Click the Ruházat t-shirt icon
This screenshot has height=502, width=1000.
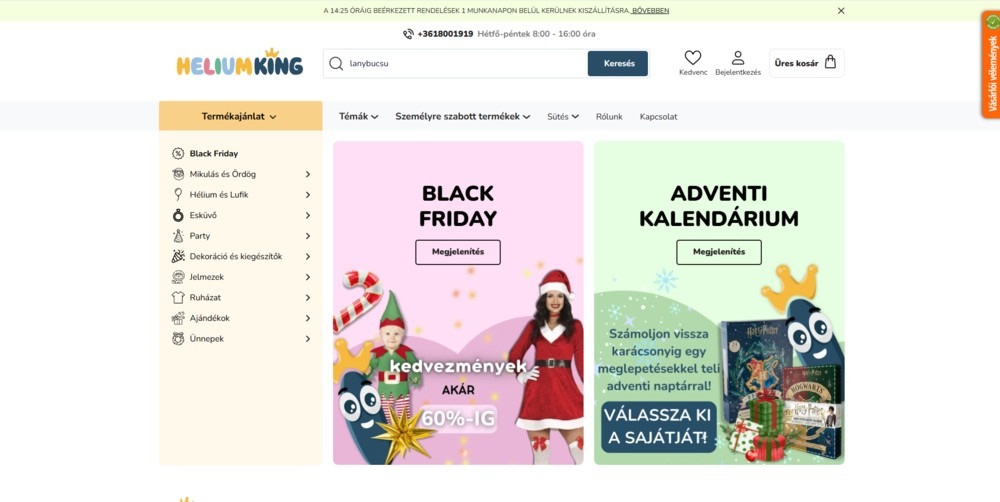178,297
